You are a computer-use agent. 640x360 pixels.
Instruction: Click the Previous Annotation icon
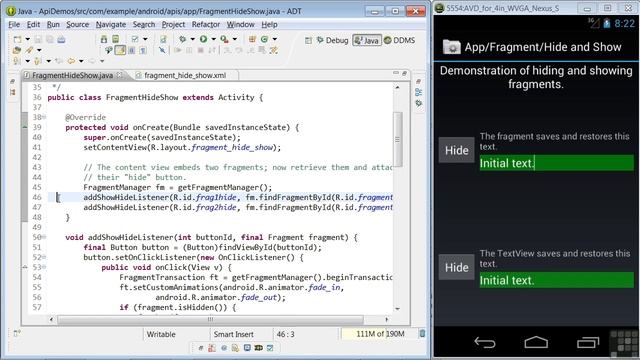[37, 61]
